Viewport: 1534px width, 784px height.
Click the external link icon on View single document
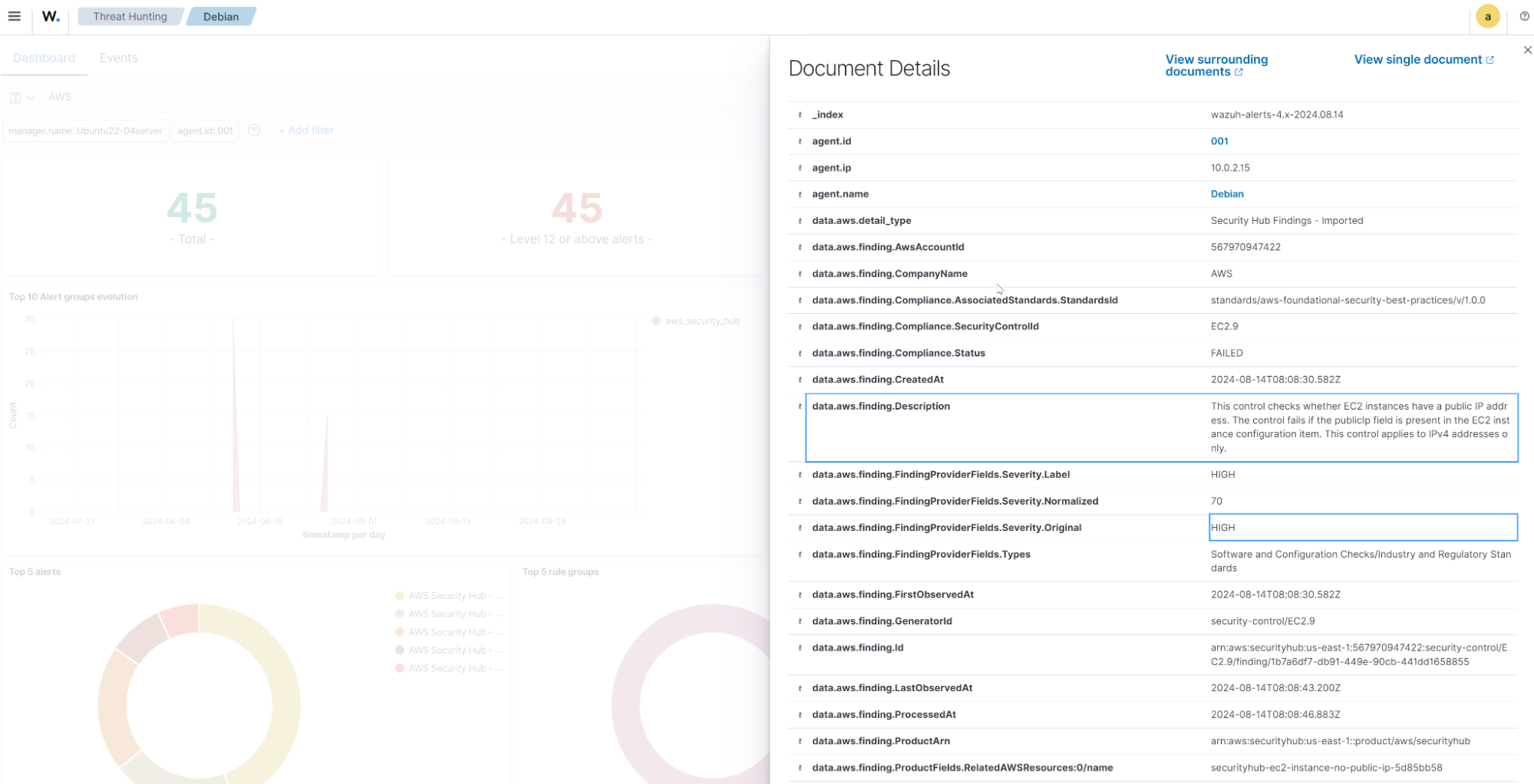click(1490, 59)
